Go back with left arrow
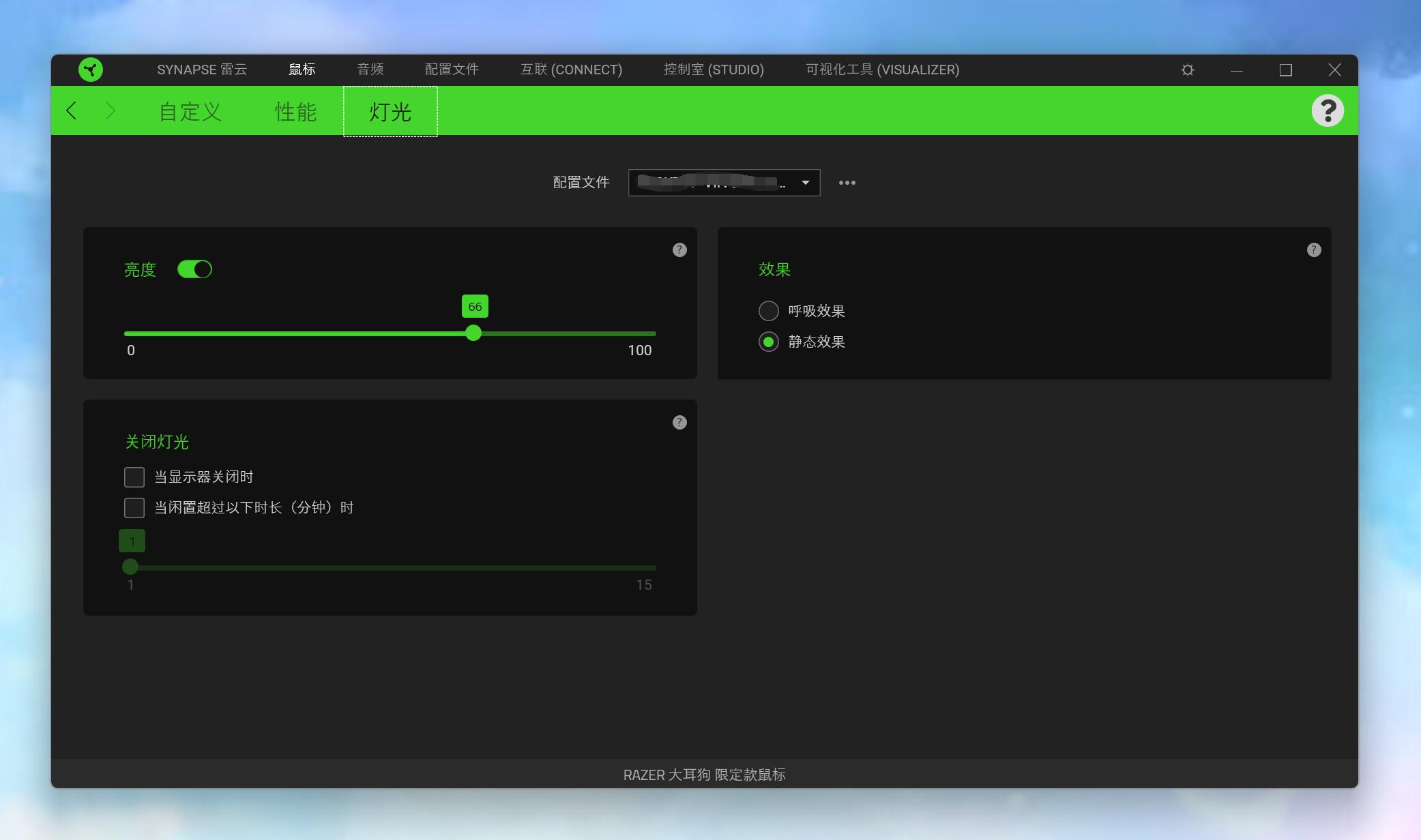This screenshot has width=1421, height=840. [x=72, y=110]
